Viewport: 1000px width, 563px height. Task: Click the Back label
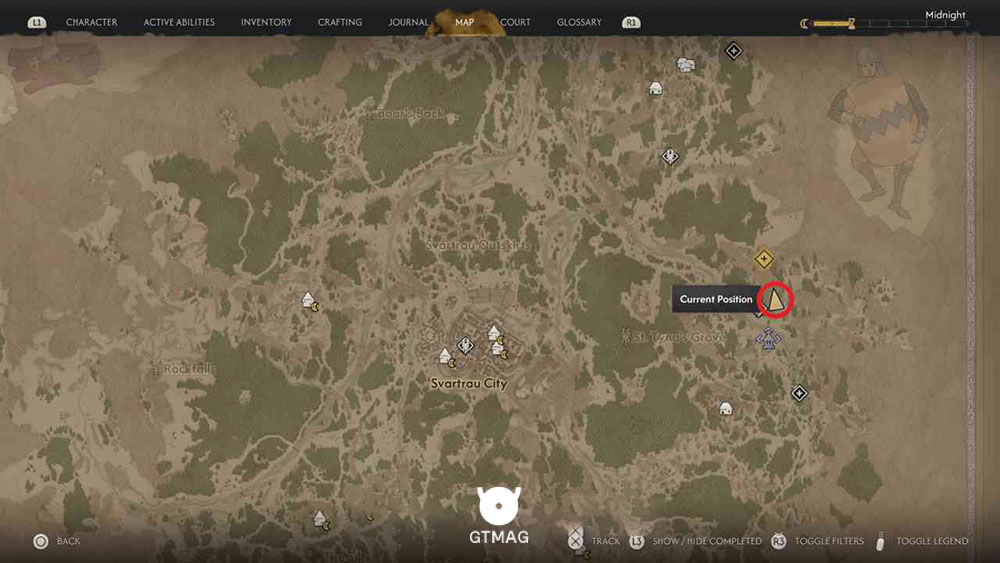point(68,541)
